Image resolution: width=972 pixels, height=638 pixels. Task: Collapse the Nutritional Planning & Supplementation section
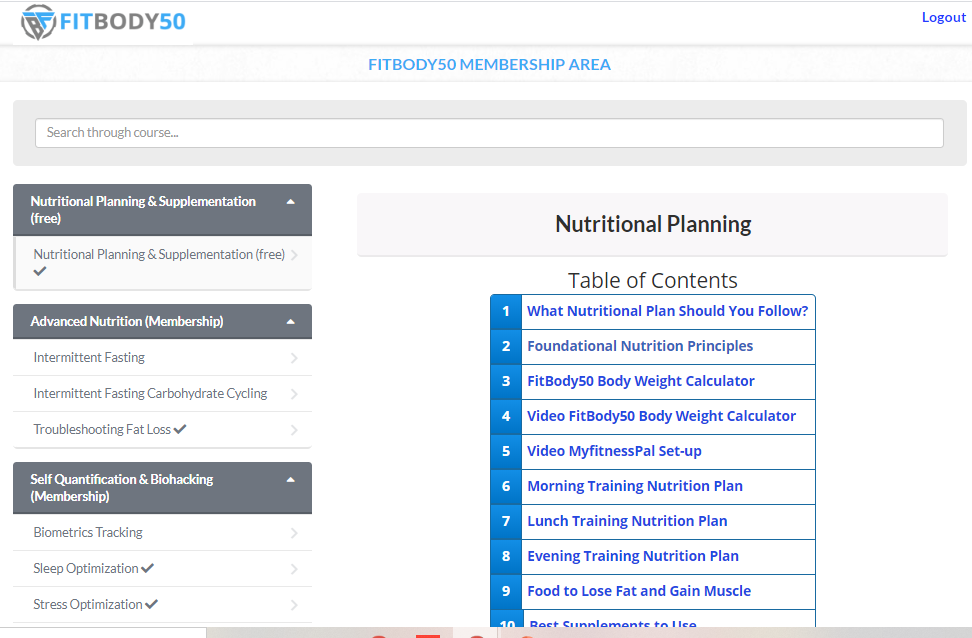pyautogui.click(x=291, y=202)
